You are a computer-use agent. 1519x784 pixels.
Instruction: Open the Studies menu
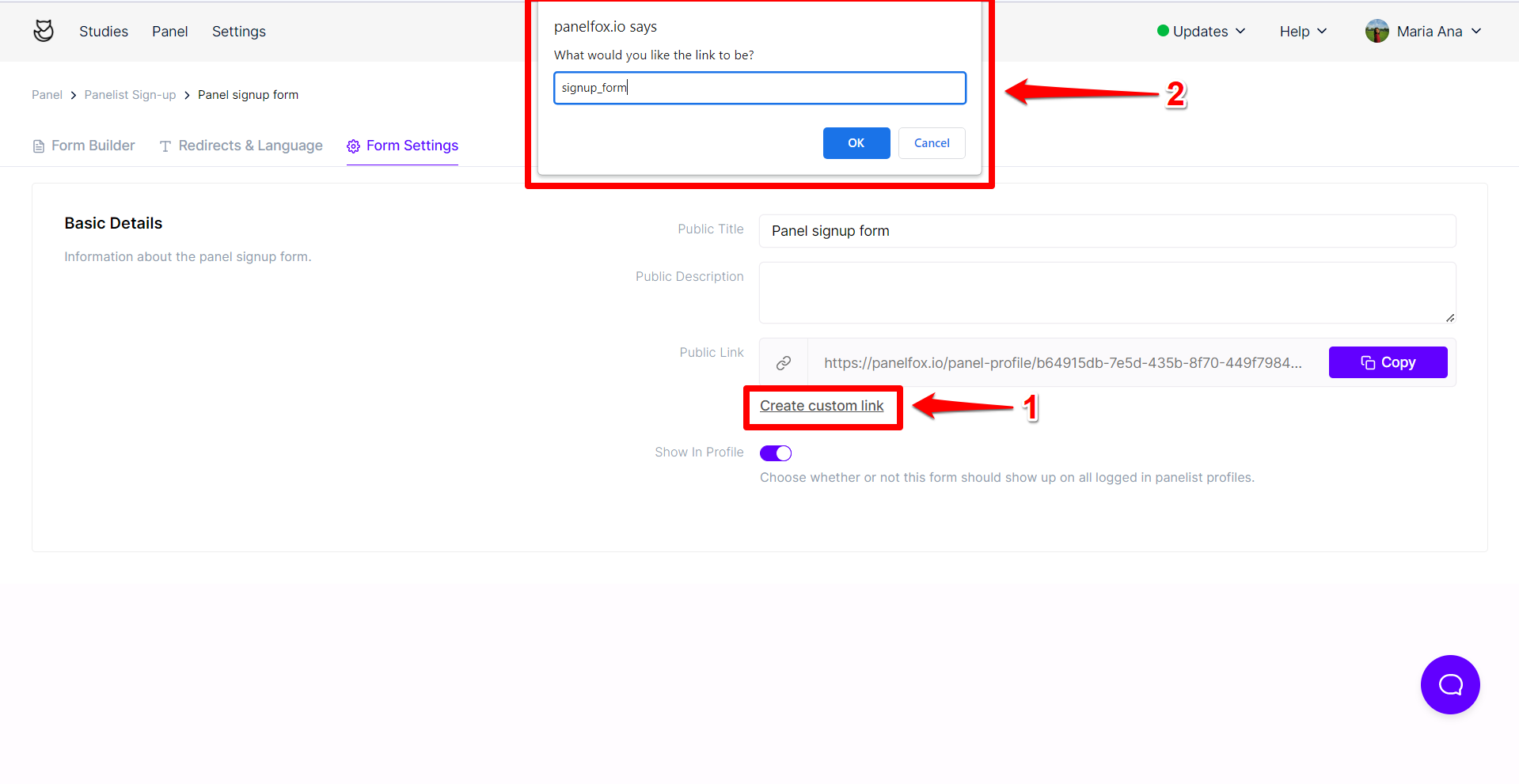pos(104,32)
